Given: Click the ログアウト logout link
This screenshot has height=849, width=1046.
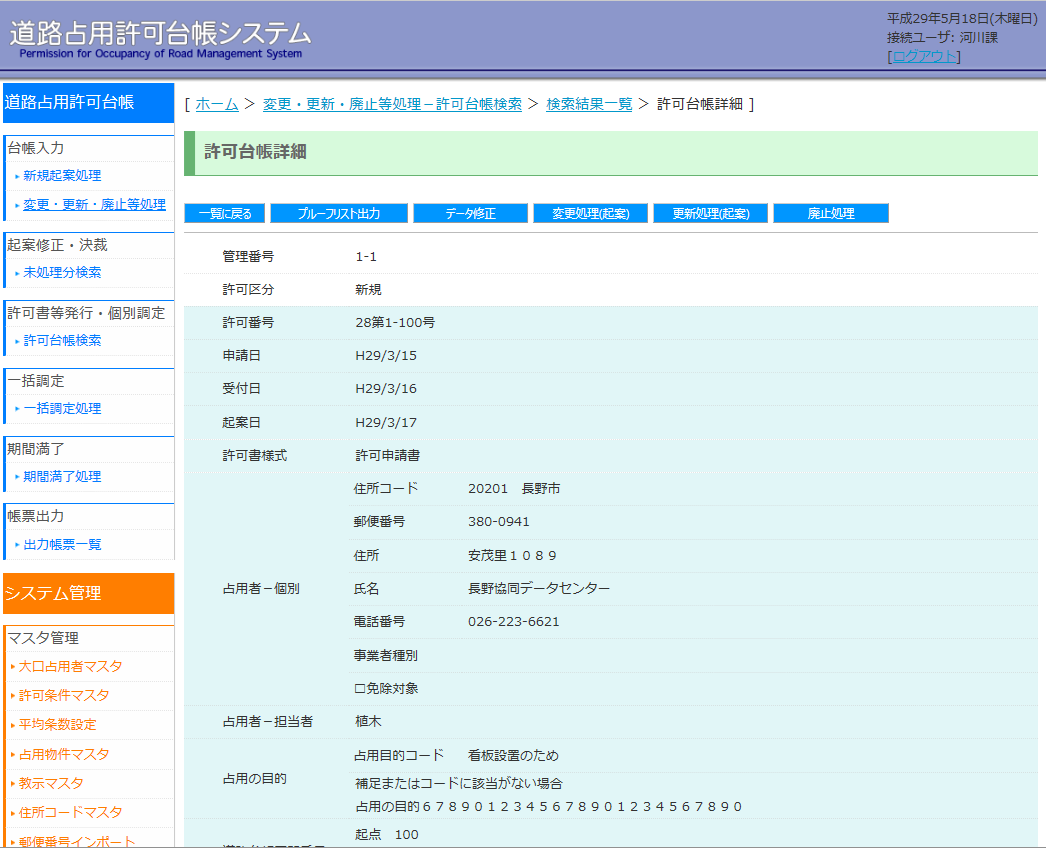Looking at the screenshot, I should [924, 57].
